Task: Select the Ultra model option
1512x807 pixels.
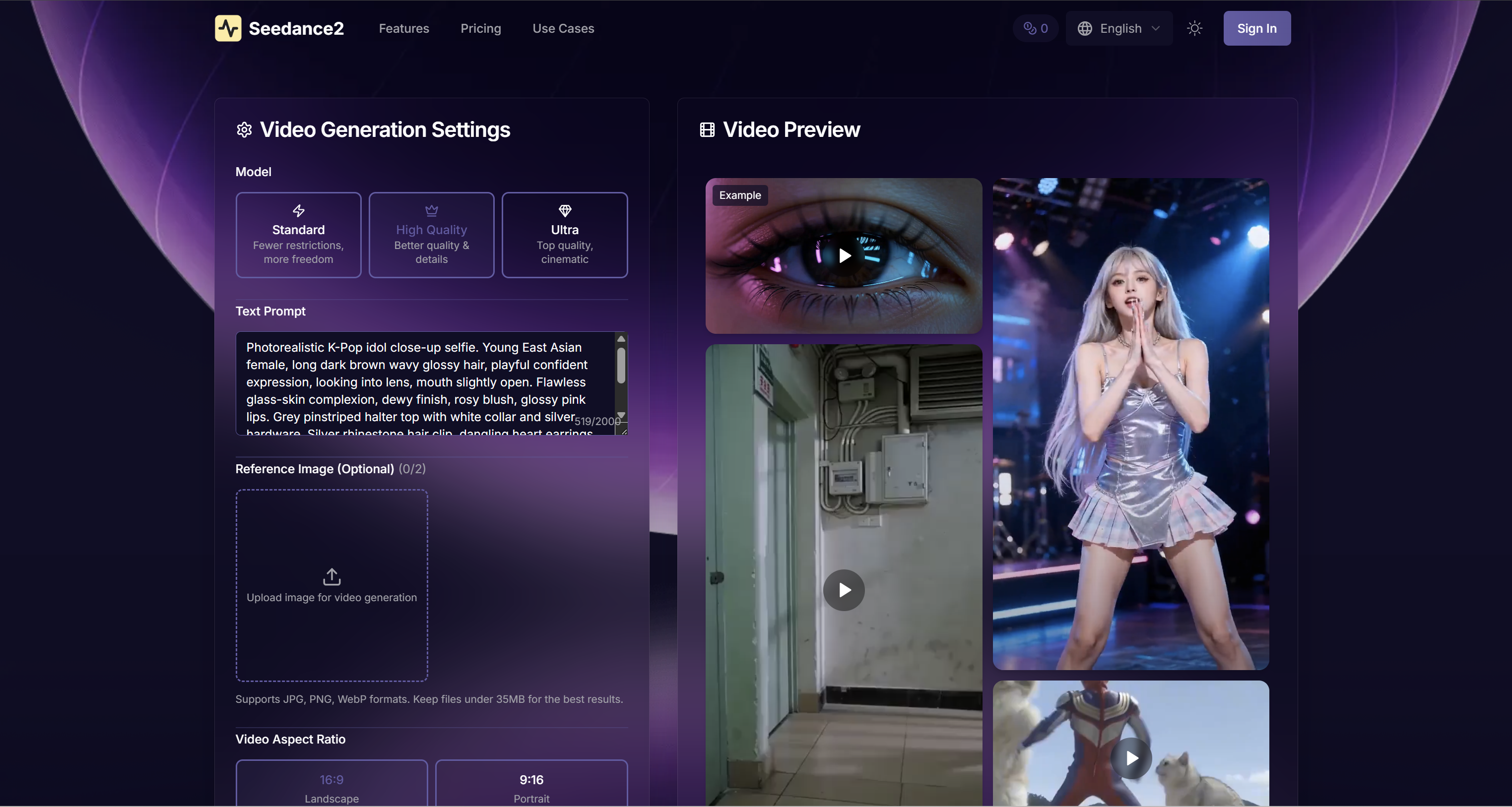Action: (x=565, y=235)
